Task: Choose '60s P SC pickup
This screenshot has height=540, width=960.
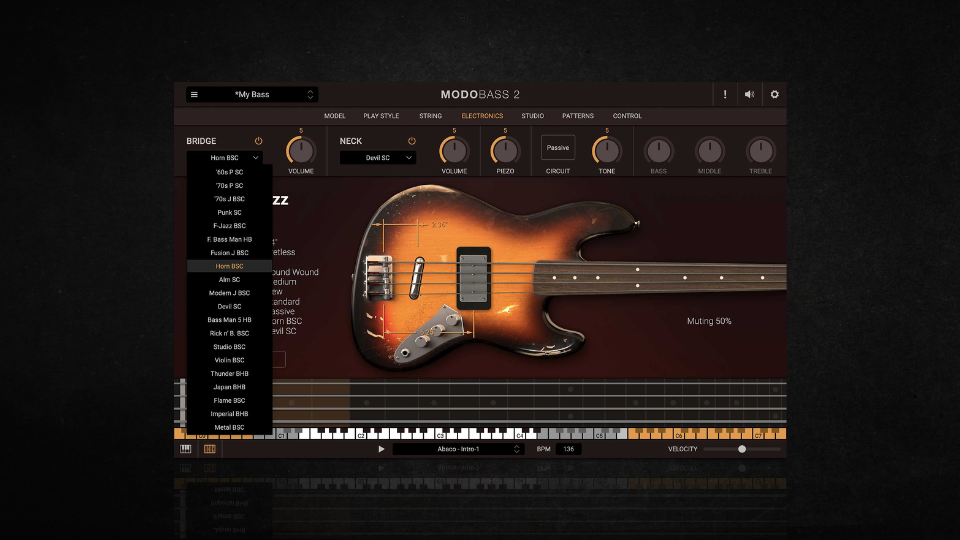Action: coord(229,172)
